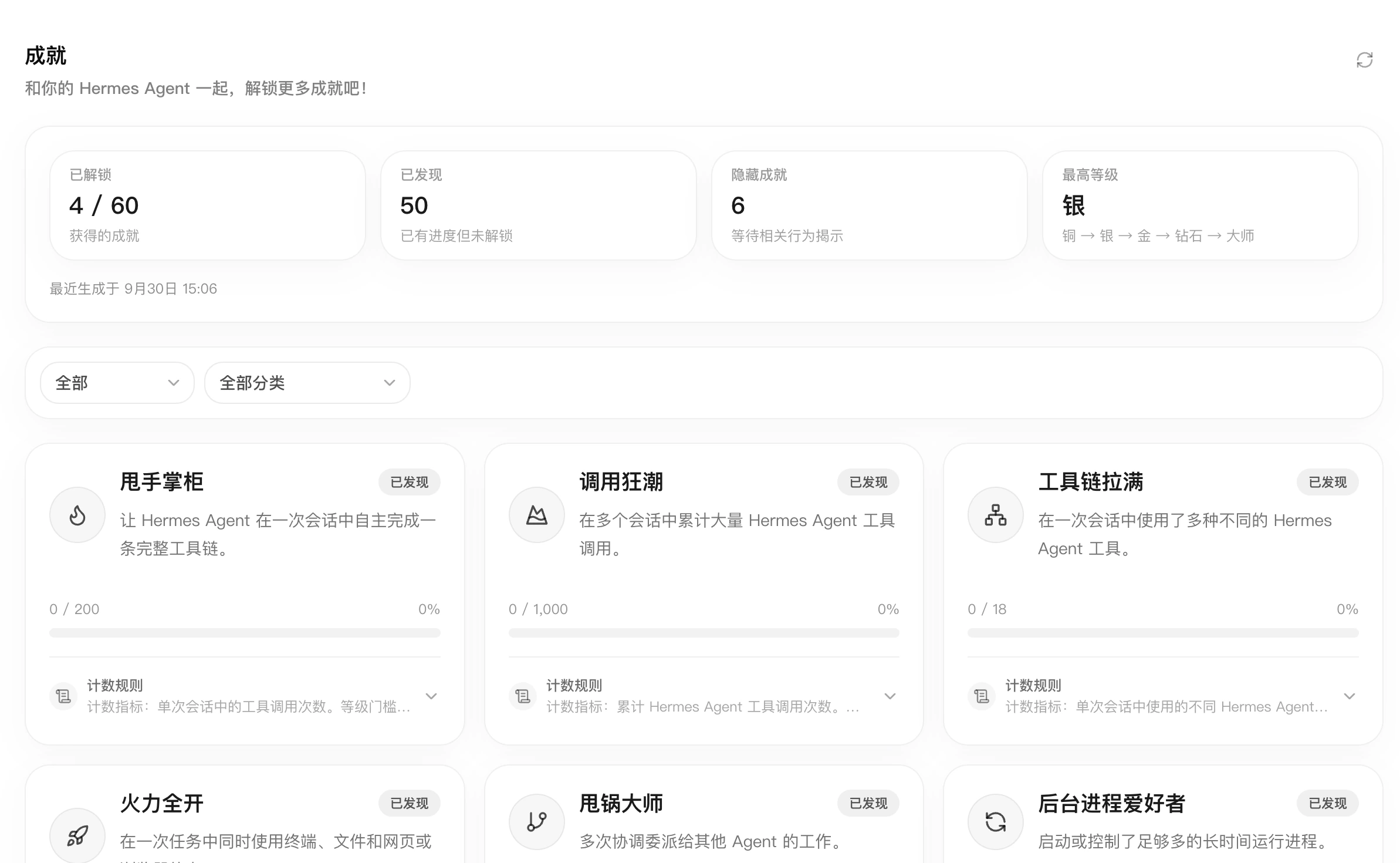Open the 全部分类 category dropdown
1400x863 pixels.
tap(307, 383)
